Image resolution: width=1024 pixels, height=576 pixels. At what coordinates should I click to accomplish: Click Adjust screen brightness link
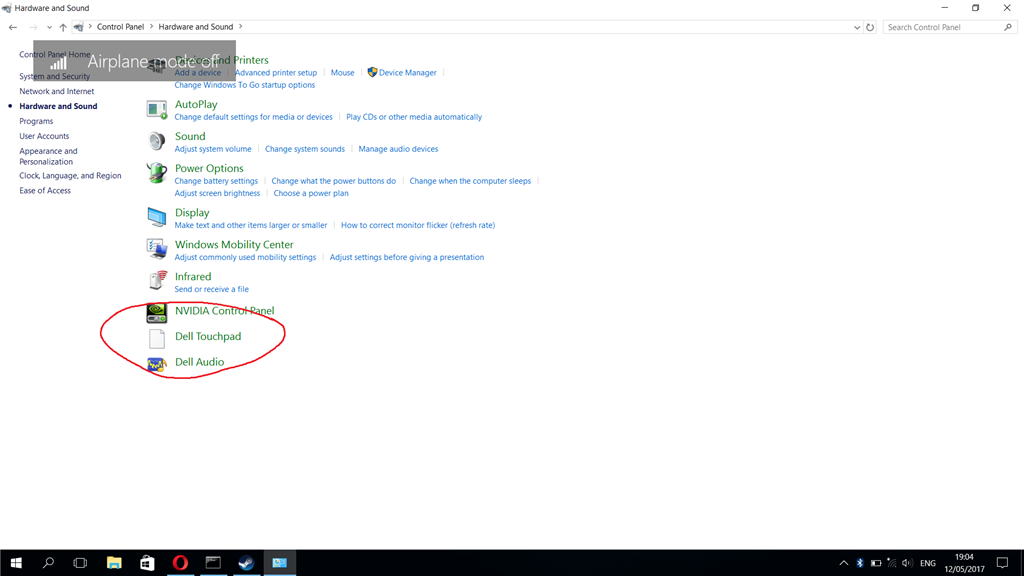217,193
